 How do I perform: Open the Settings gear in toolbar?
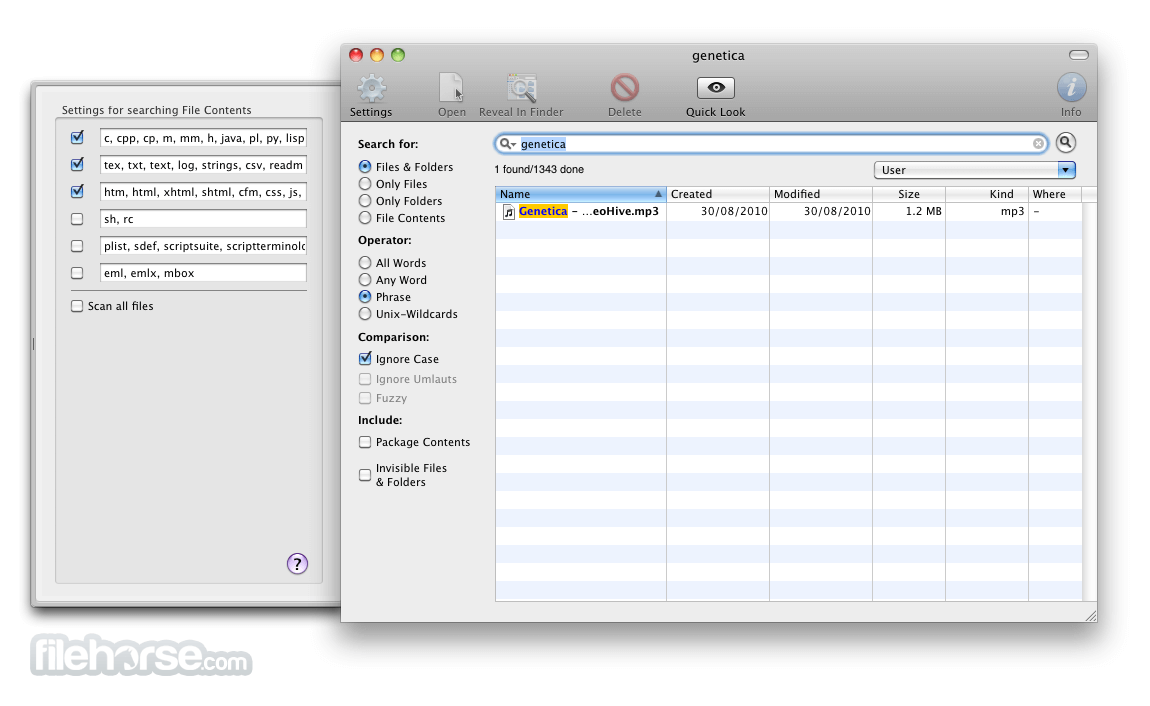[371, 88]
